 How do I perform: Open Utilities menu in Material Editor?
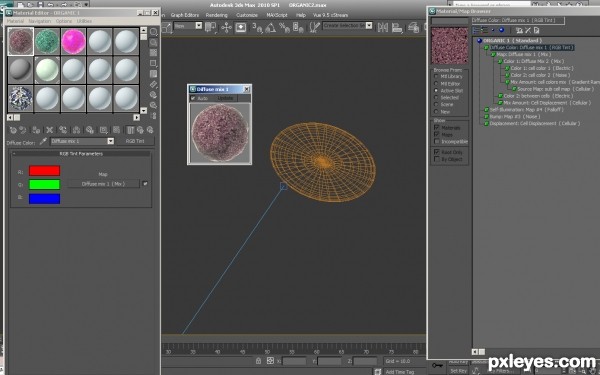click(x=84, y=21)
